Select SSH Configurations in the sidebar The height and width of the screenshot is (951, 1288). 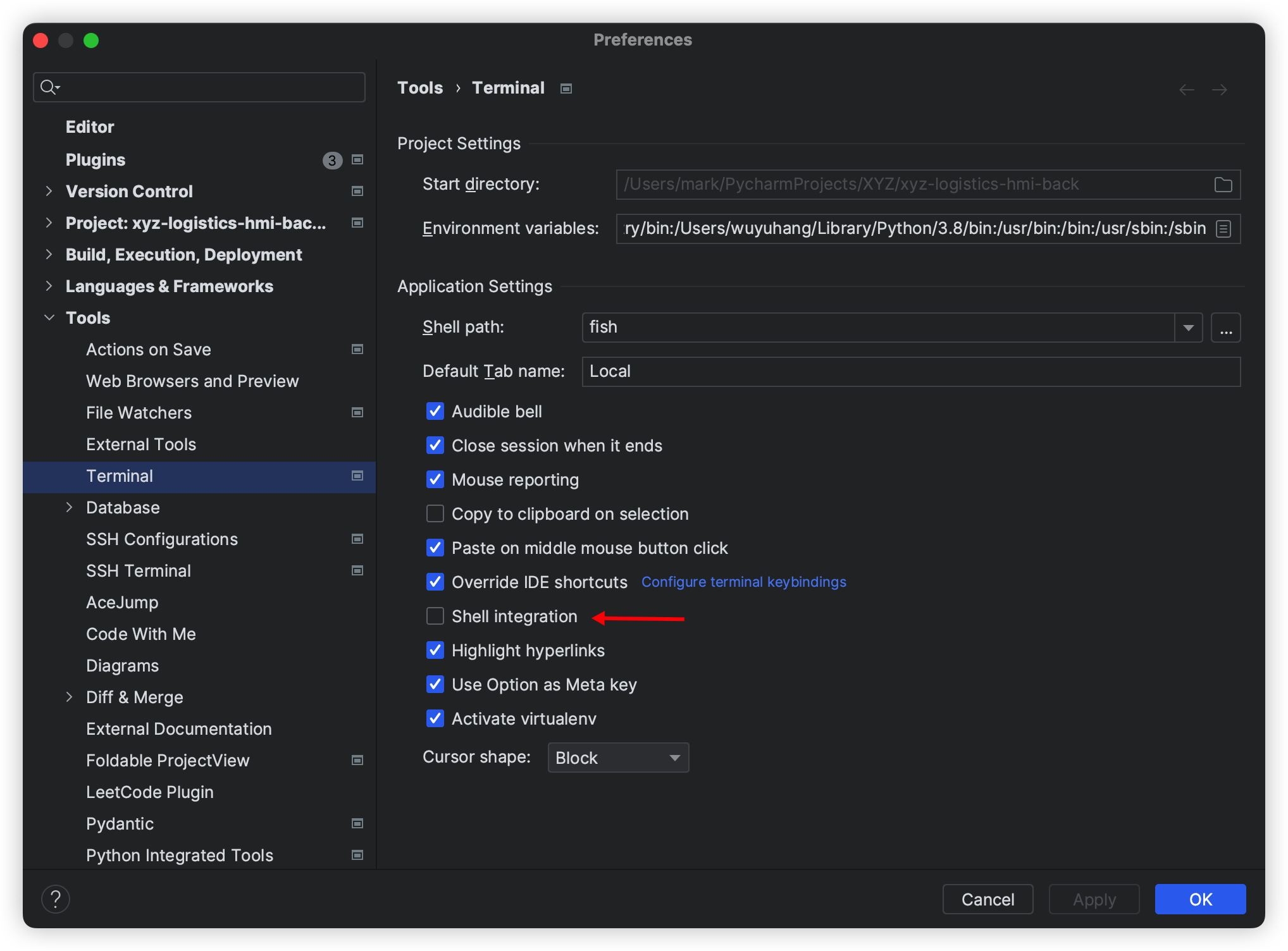tap(162, 539)
